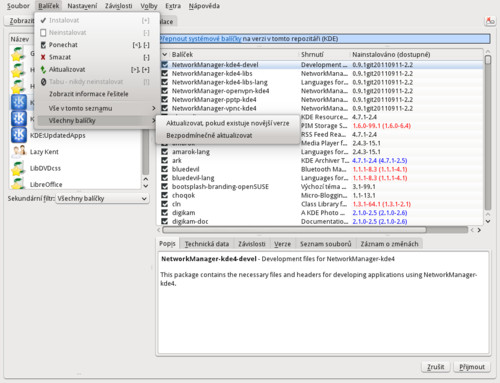The height and width of the screenshot is (383, 500).
Task: Sort by the Shrnutí column header
Action: coord(324,54)
